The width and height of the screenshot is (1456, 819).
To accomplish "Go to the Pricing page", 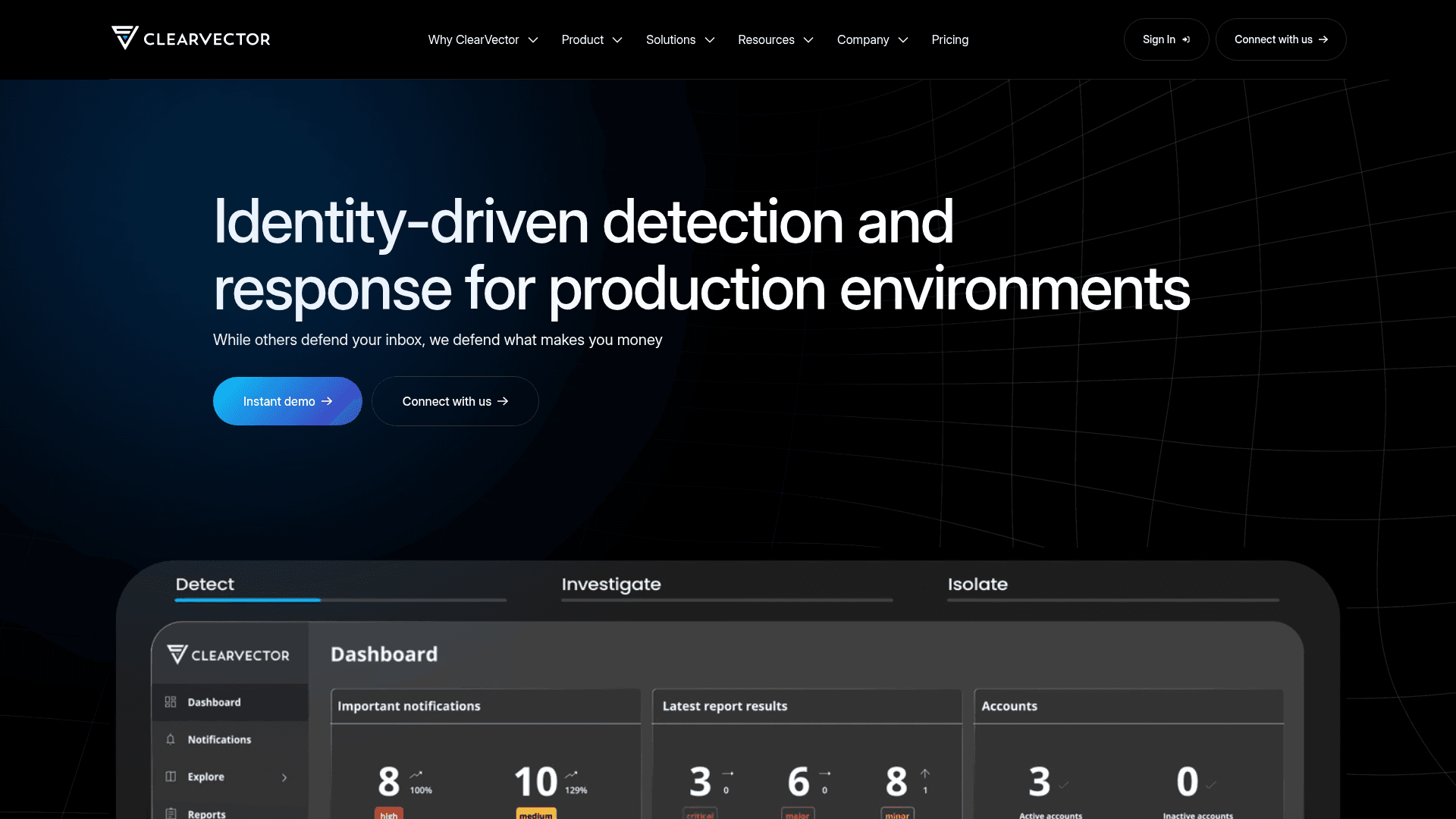I will (950, 39).
